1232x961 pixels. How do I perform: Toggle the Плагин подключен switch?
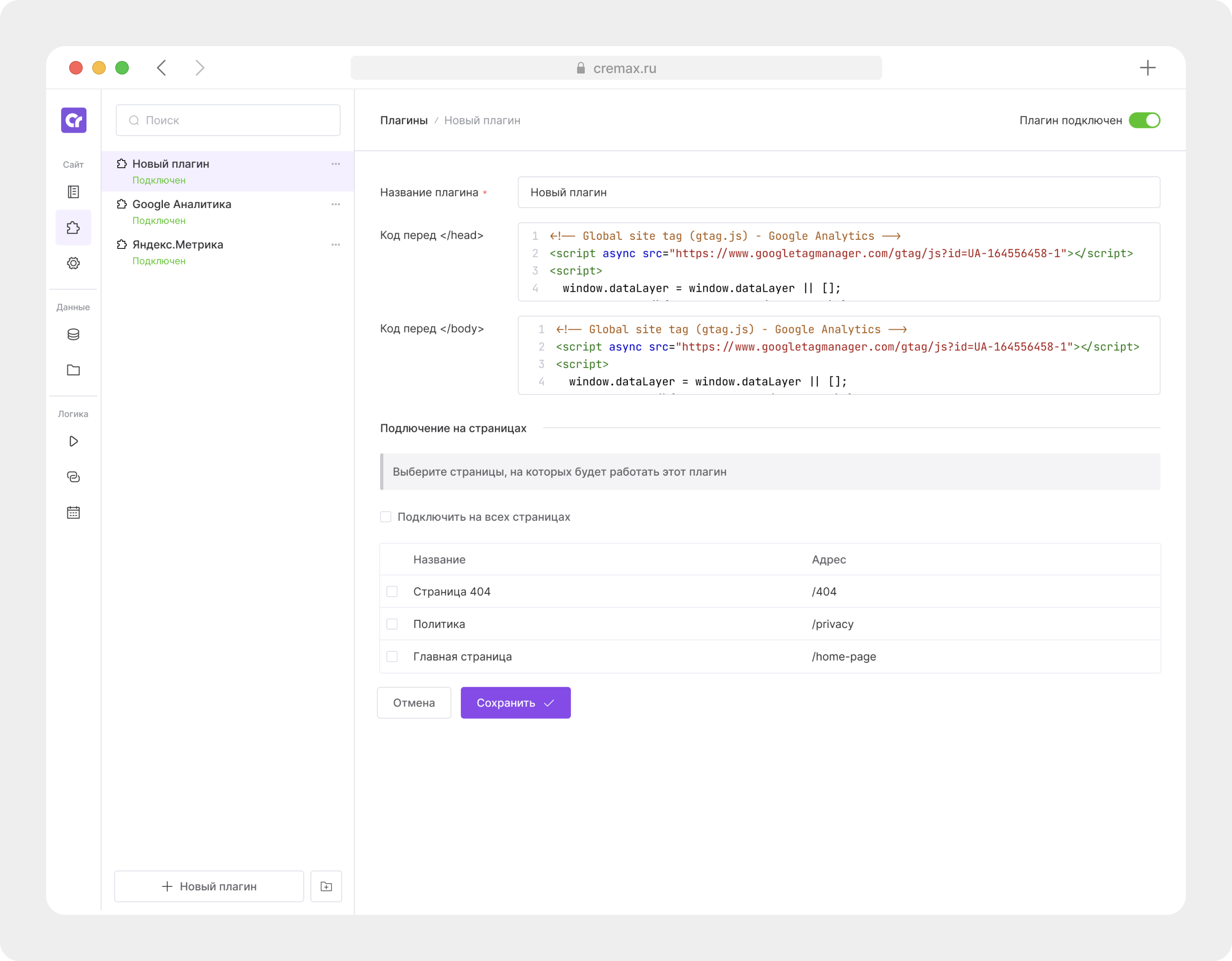click(1144, 120)
